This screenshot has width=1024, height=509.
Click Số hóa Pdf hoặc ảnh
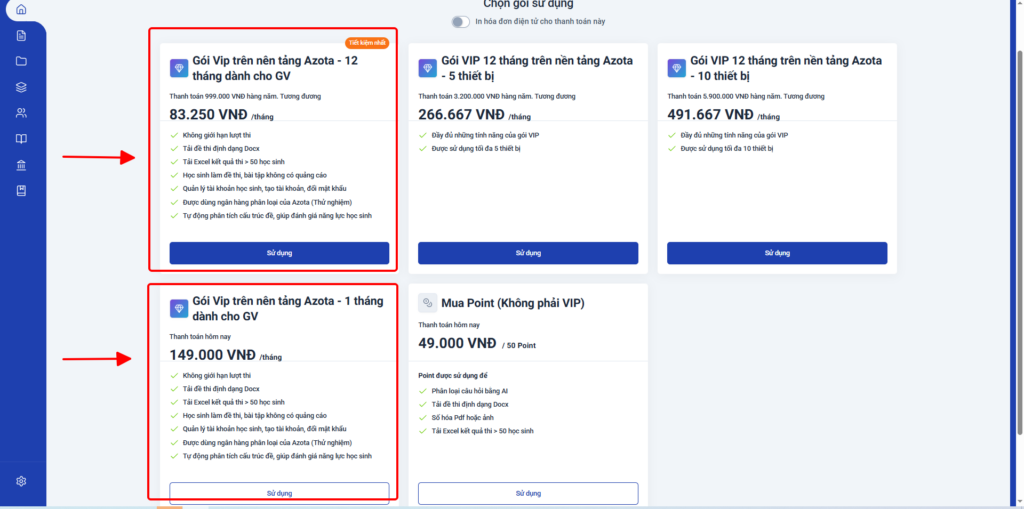(x=463, y=418)
